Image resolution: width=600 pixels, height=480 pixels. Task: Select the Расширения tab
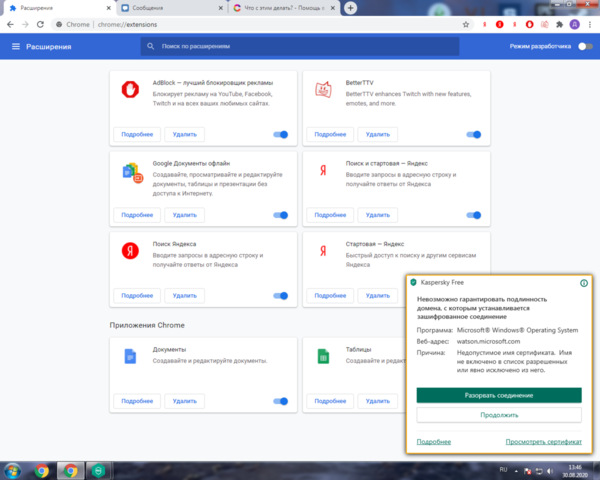pyautogui.click(x=59, y=8)
